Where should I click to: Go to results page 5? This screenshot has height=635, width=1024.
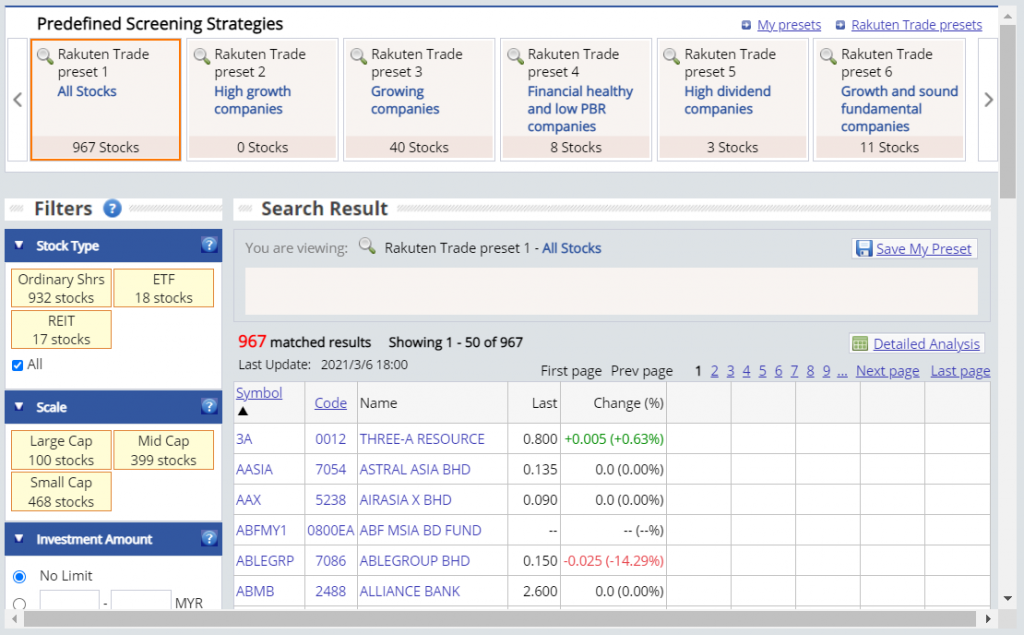(762, 371)
